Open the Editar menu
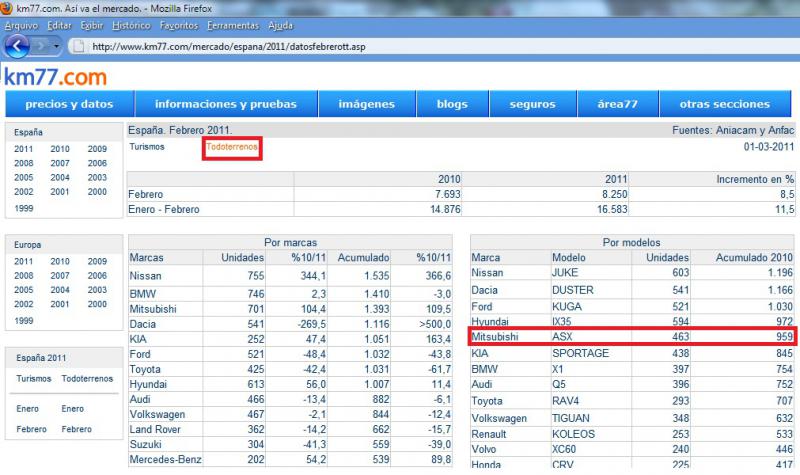 [x=59, y=26]
